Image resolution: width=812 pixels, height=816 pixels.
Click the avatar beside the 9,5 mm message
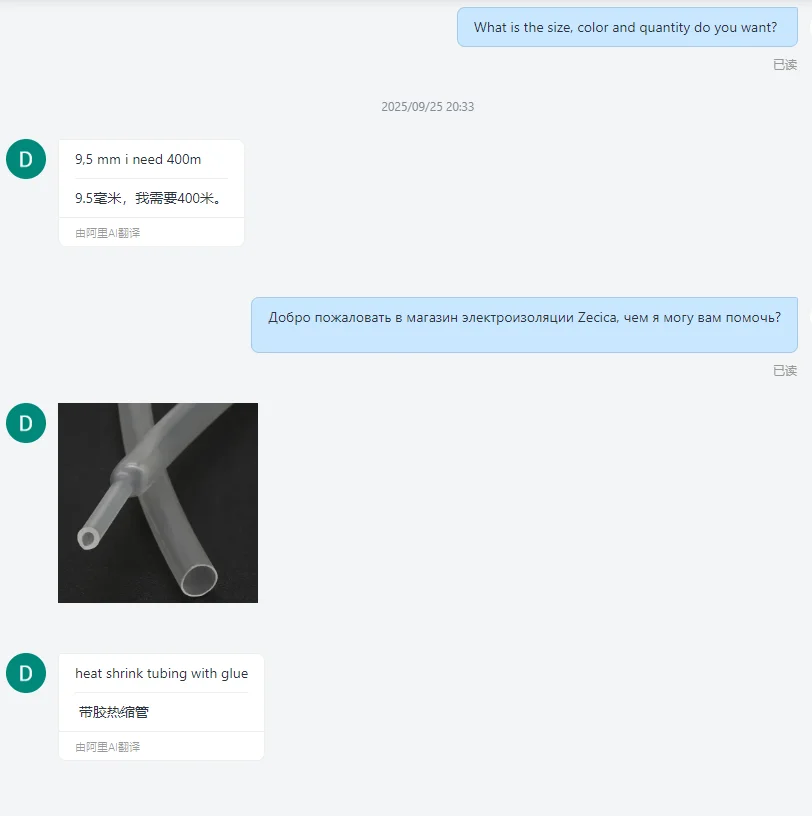[26, 159]
